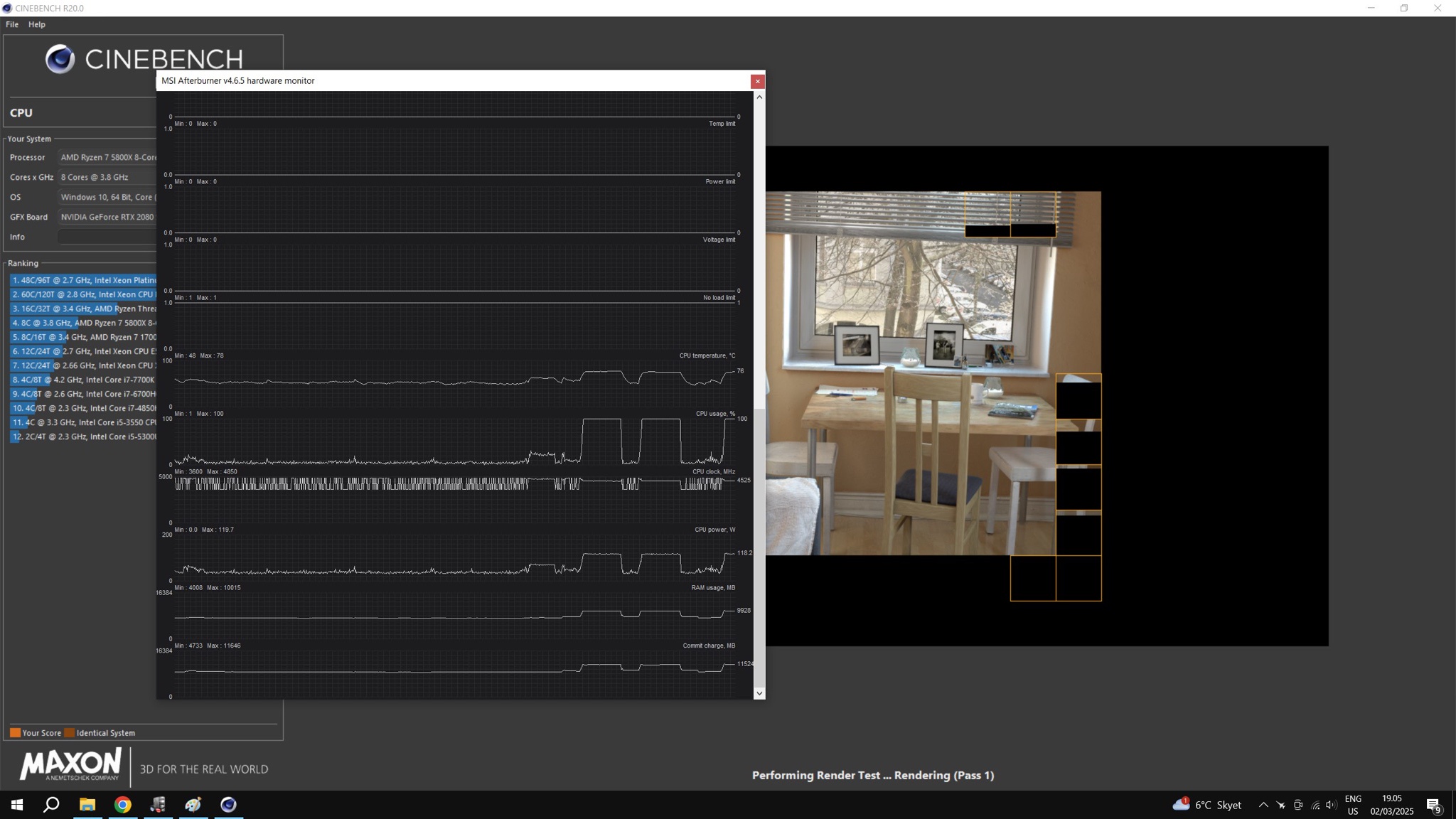Click the orange Your Score legend swatch
The image size is (1456, 819).
[15, 732]
